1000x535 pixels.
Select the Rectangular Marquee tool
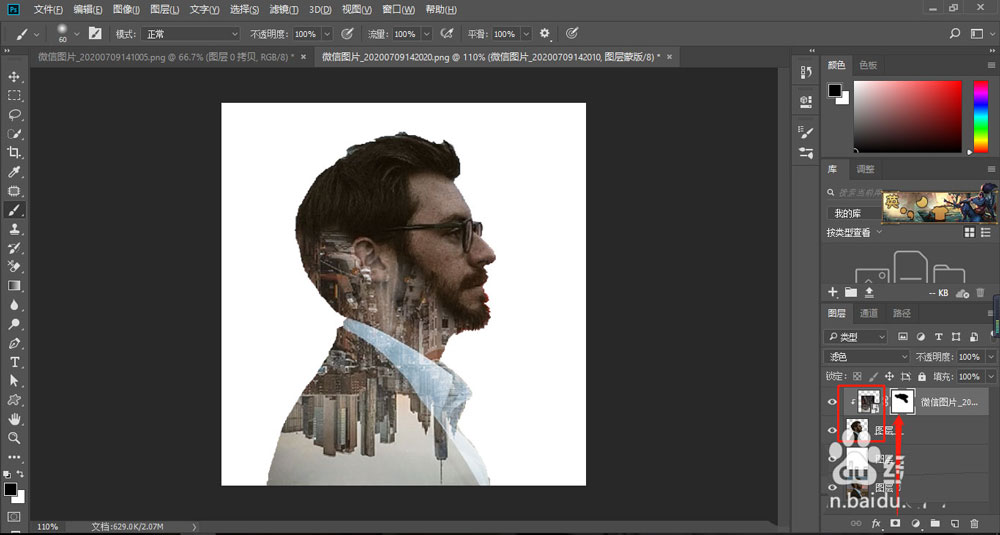pos(14,96)
